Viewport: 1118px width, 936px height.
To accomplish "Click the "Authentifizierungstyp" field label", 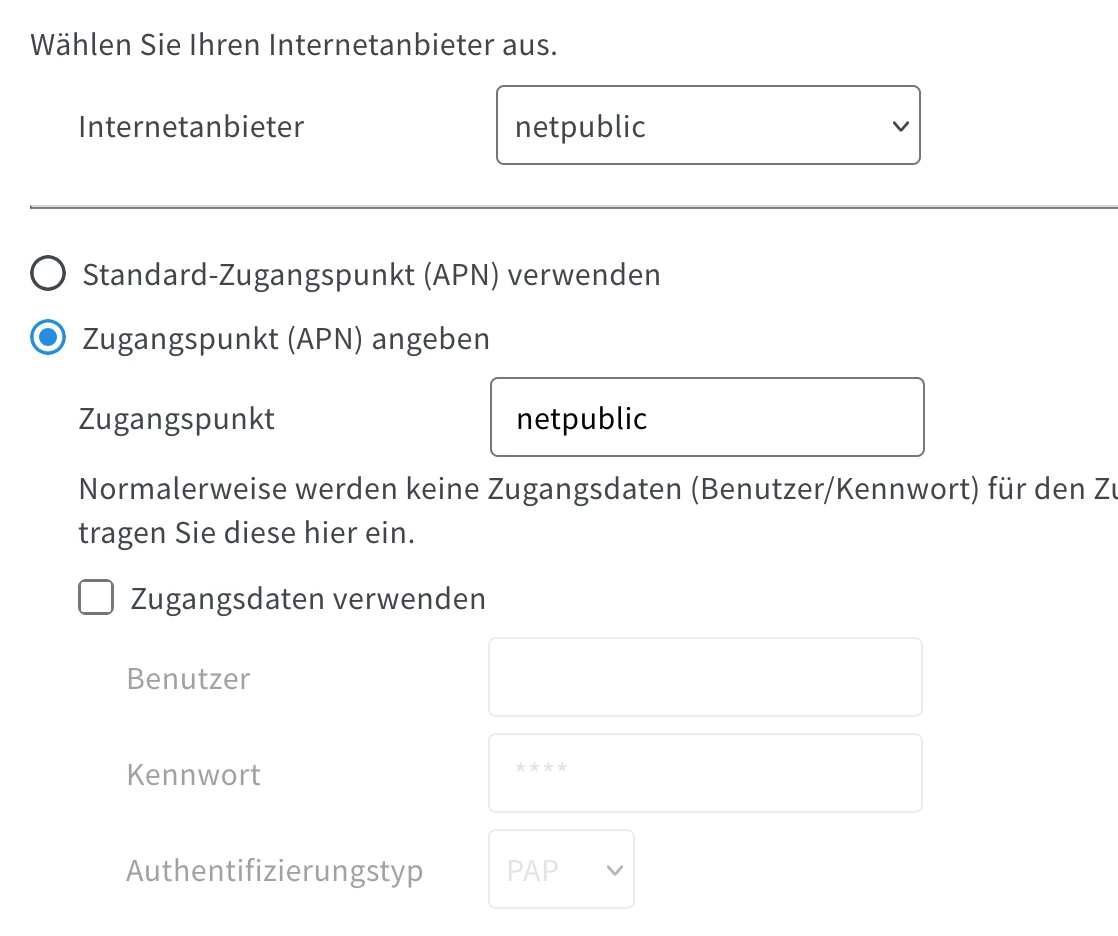I will pos(275,870).
